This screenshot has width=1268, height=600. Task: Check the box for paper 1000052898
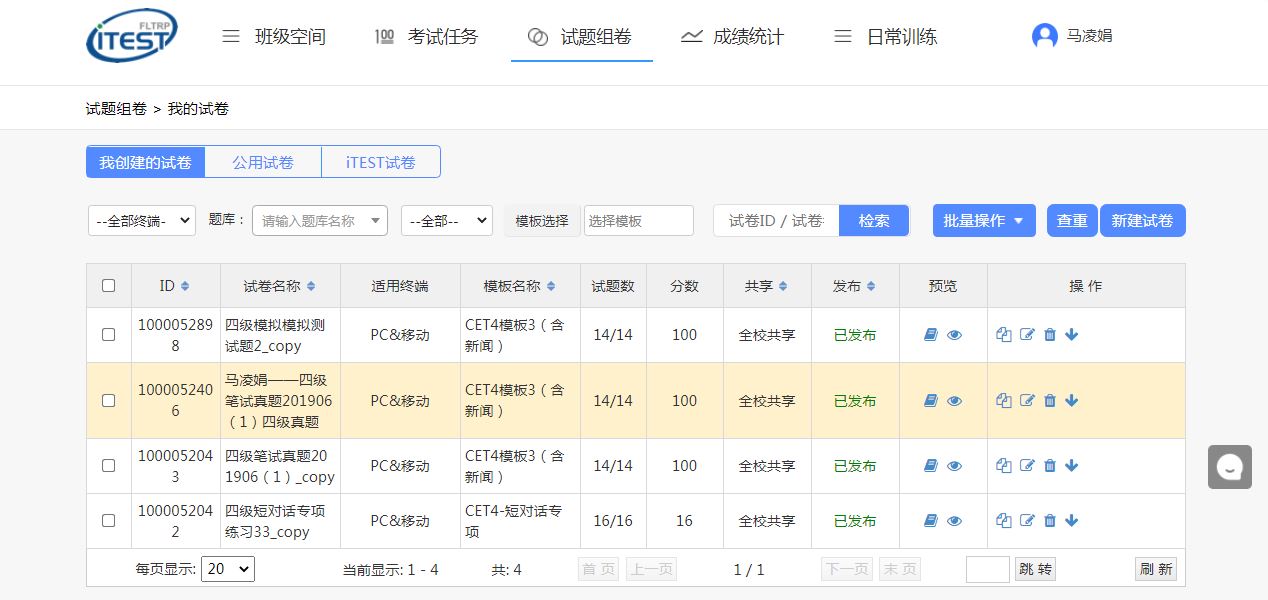point(109,335)
